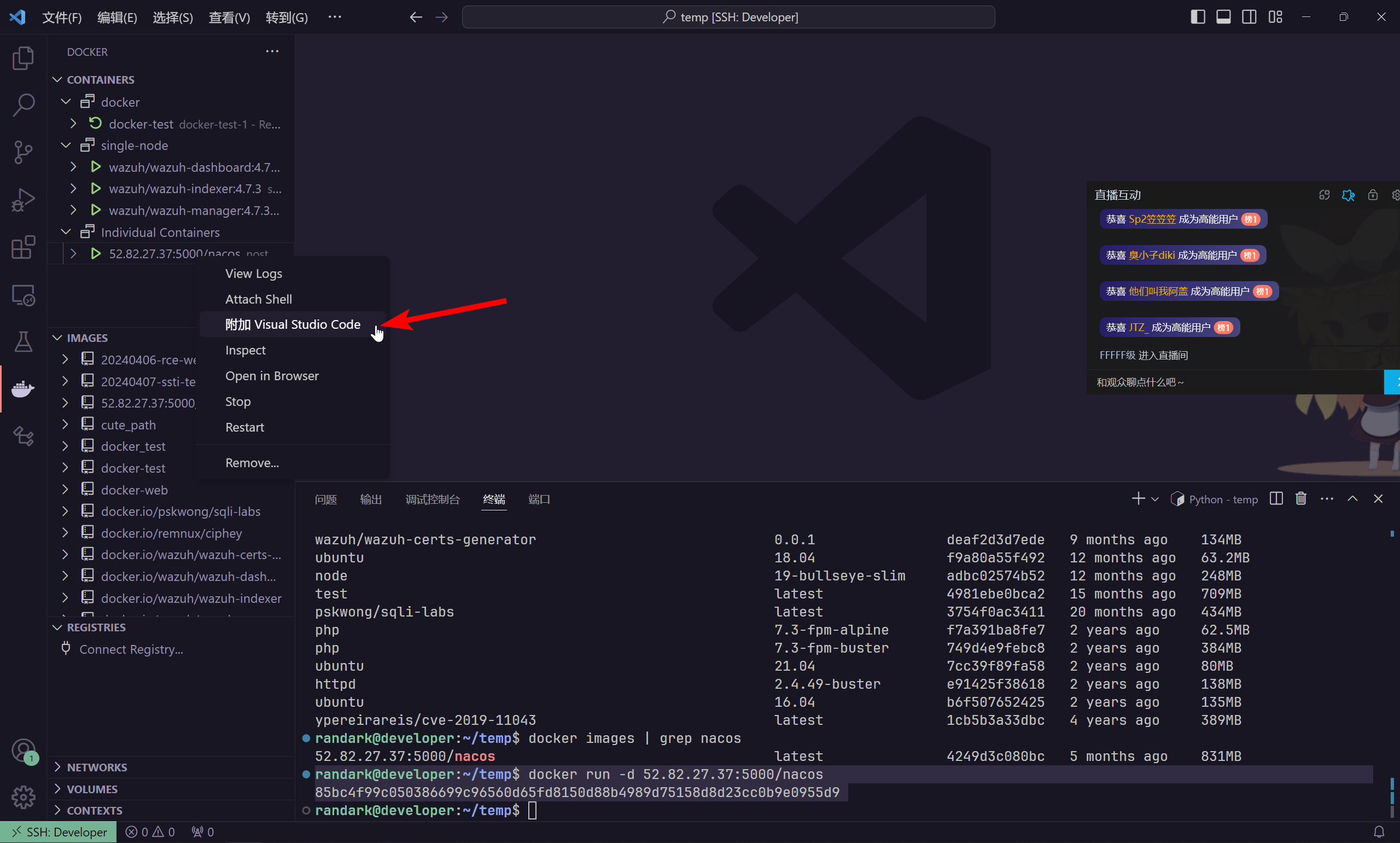Switch to the 端口 panel tab
Viewport: 1400px width, 843px height.
(539, 499)
